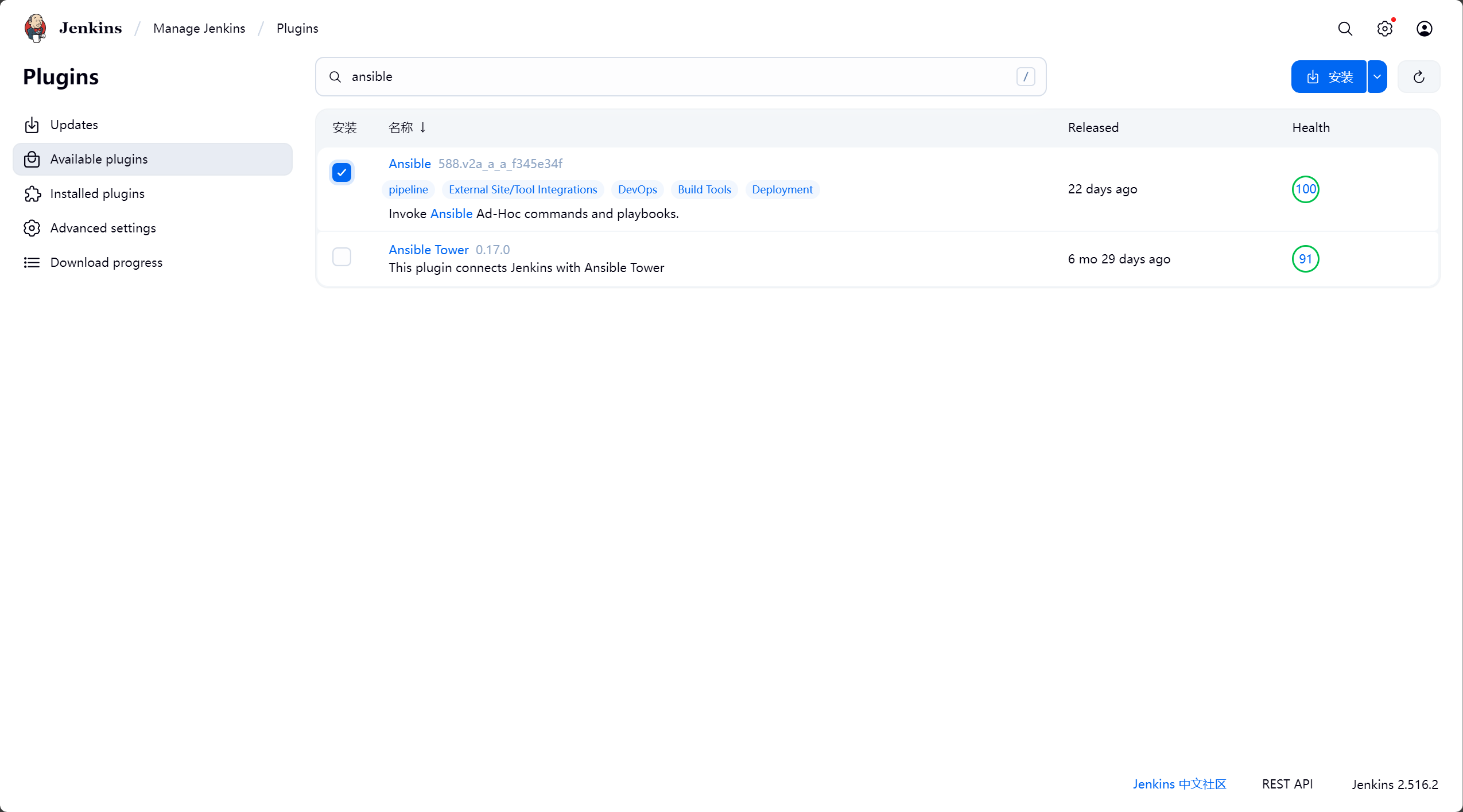Click the Download progress list icon
The width and height of the screenshot is (1463, 812).
pos(32,263)
